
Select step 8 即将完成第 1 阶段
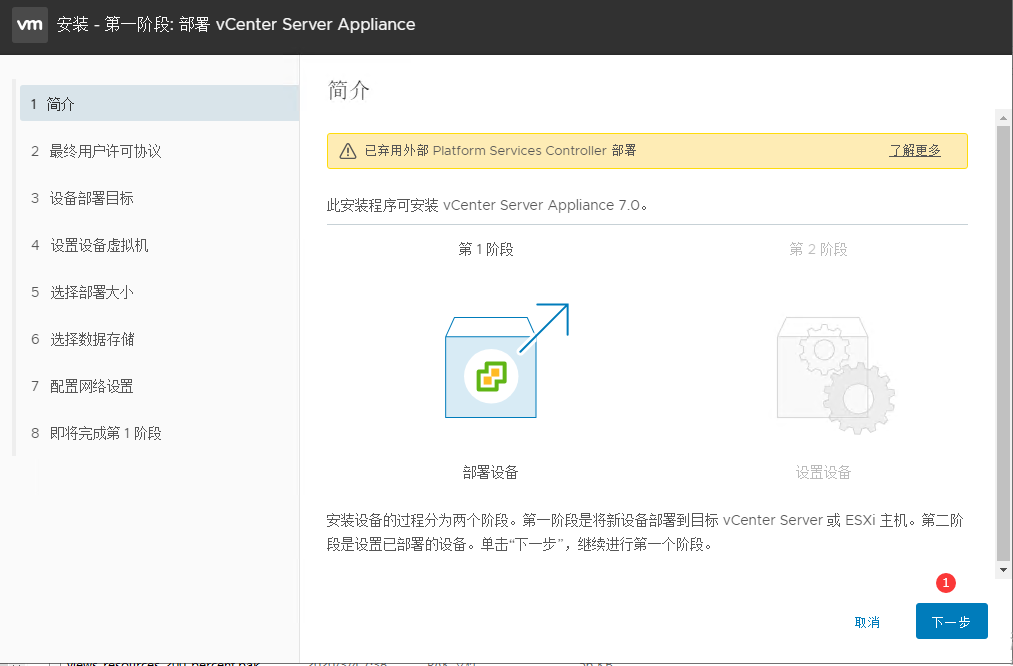point(105,433)
